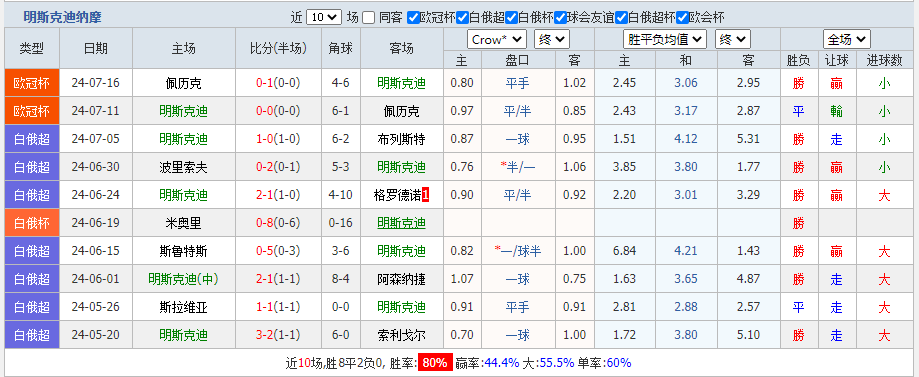Click 格罗德诺 away team on 24-06-24
Image resolution: width=919 pixels, height=377 pixels.
(398, 195)
